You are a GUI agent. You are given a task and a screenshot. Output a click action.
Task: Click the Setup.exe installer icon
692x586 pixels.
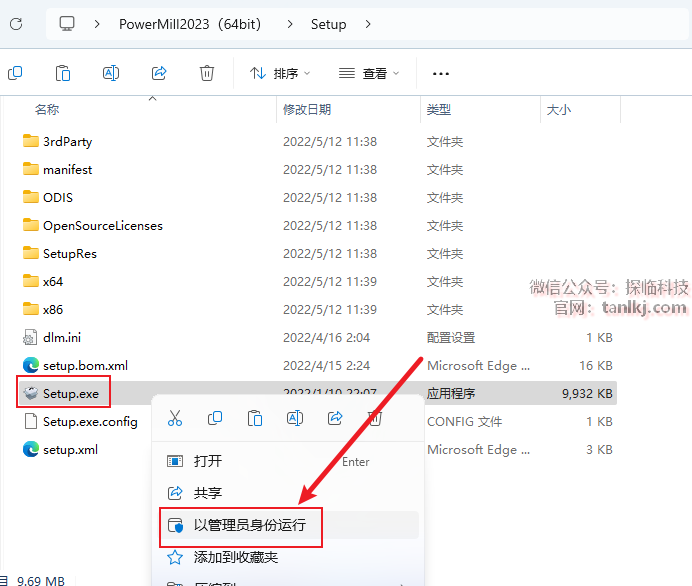coord(30,393)
